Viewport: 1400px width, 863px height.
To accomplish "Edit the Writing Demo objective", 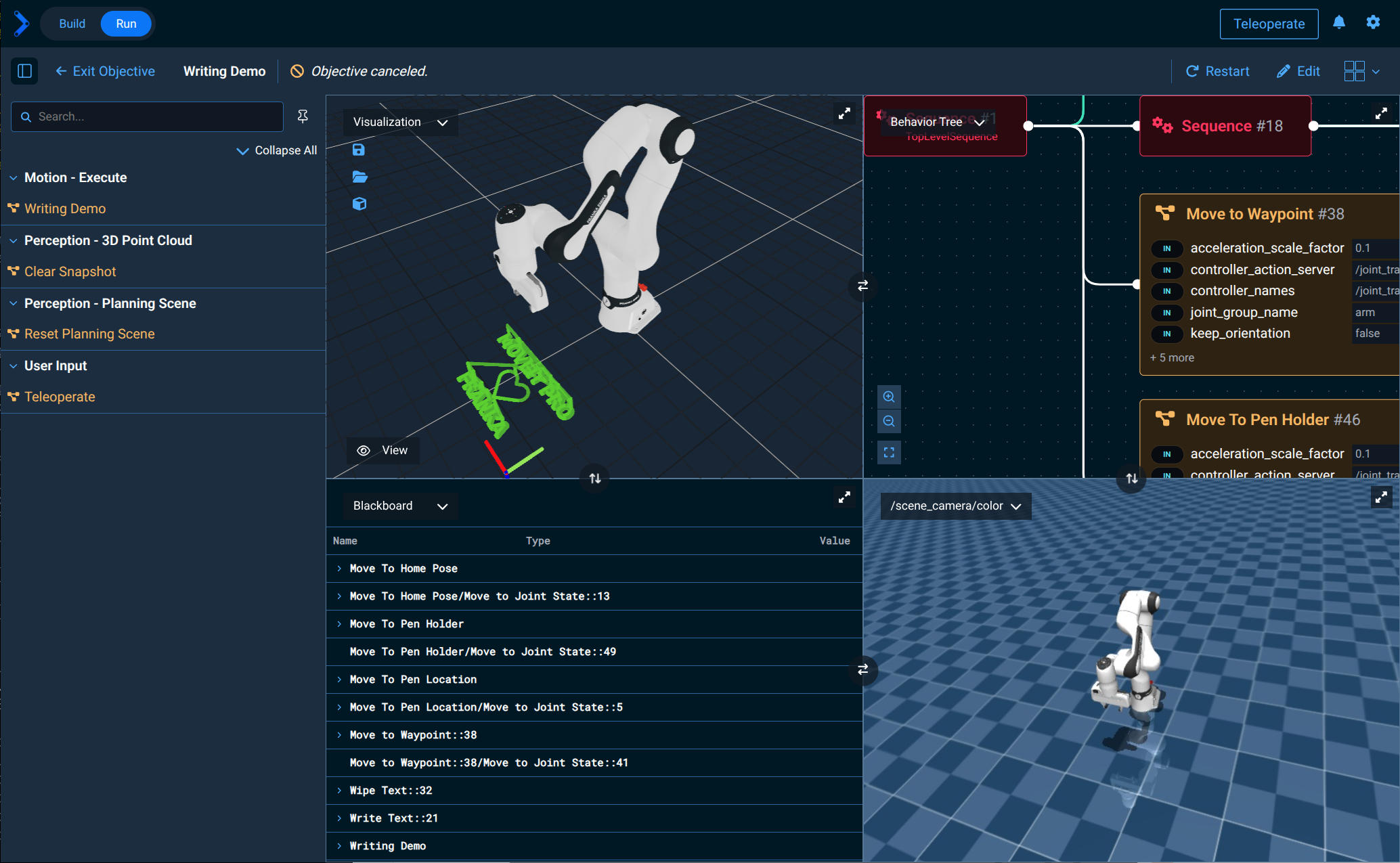I will (x=1298, y=71).
